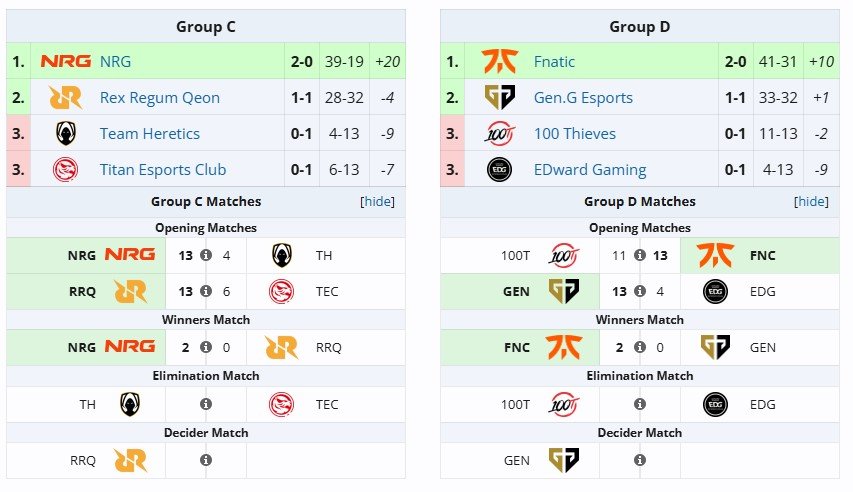Open info icon for GEN vs EDG match
The image size is (853, 492).
pyautogui.click(x=640, y=291)
